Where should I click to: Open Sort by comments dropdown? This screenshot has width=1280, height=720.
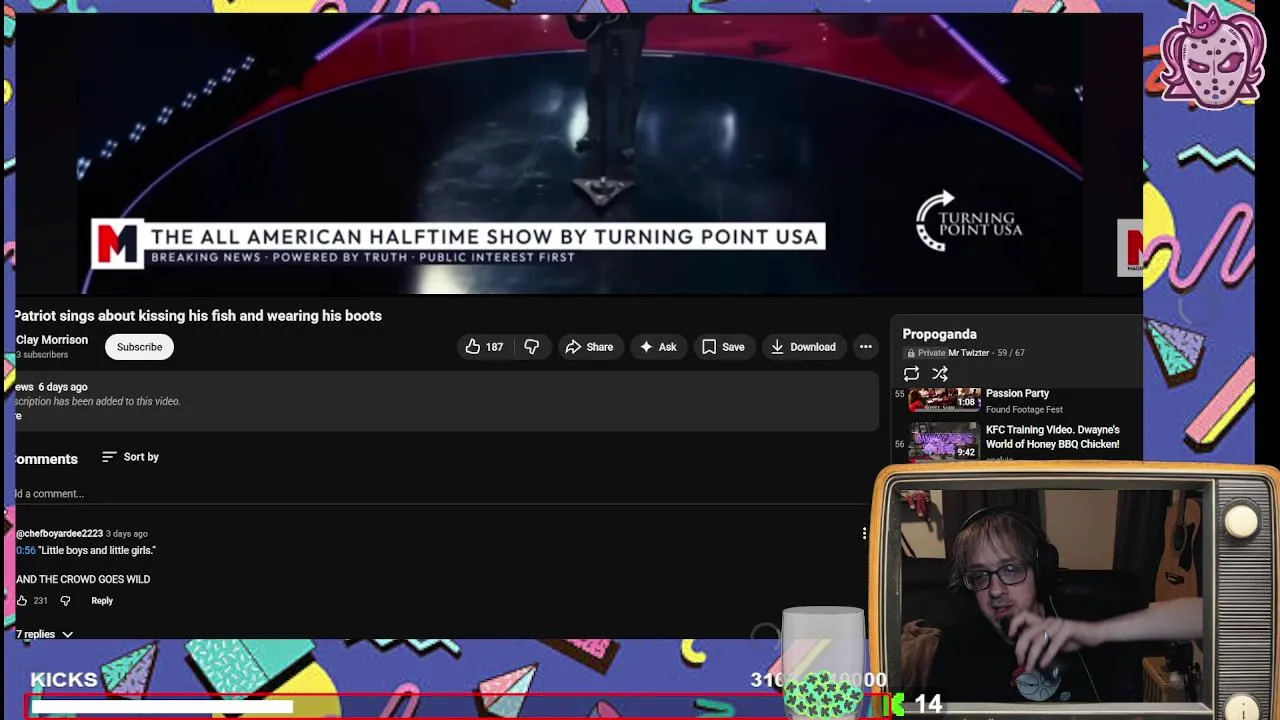click(x=130, y=457)
